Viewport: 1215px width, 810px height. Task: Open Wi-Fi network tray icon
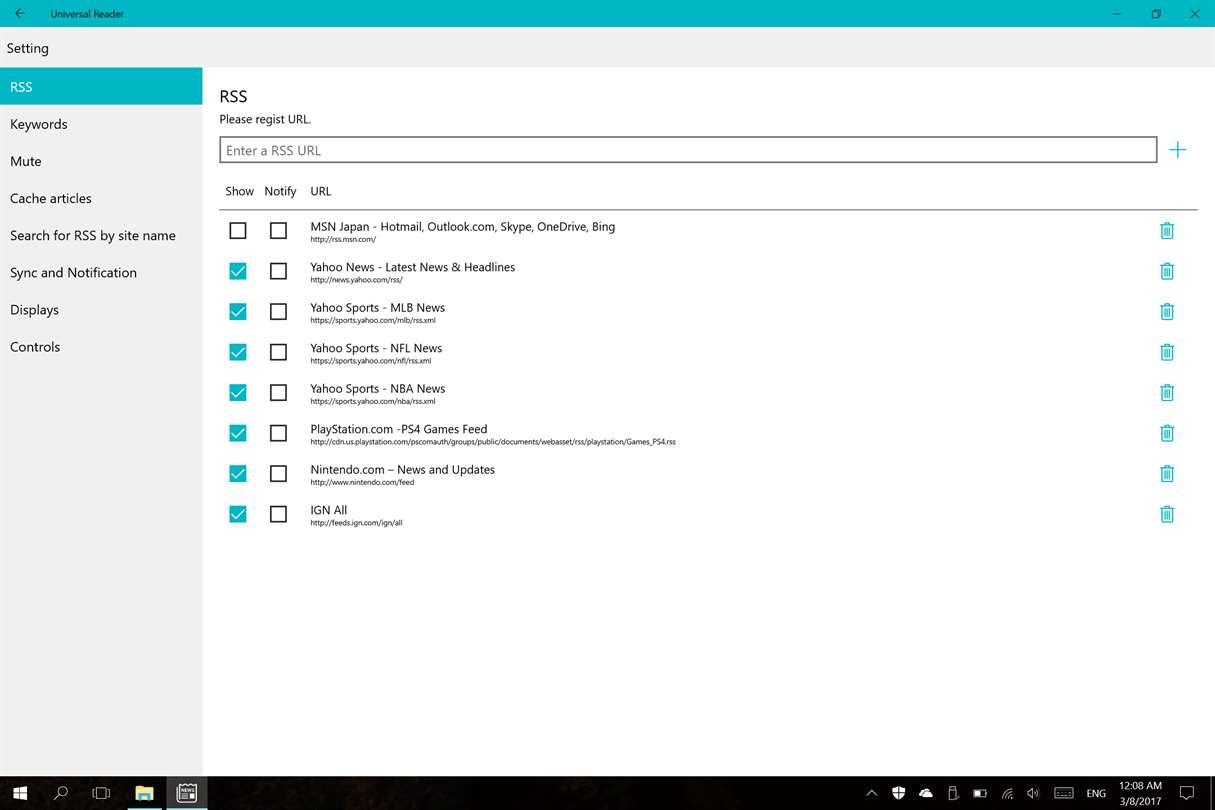pyautogui.click(x=1007, y=793)
